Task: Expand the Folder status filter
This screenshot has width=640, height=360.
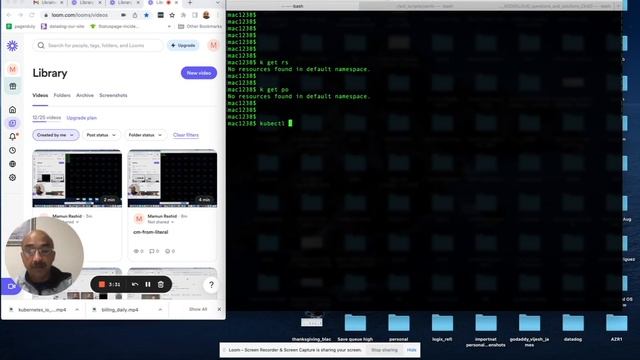Action: point(145,135)
